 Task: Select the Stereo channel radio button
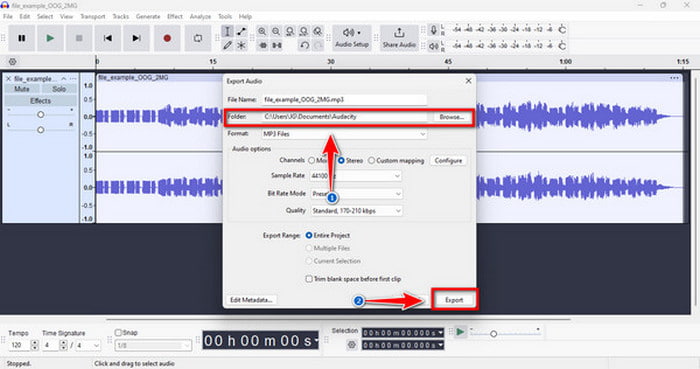pos(341,161)
